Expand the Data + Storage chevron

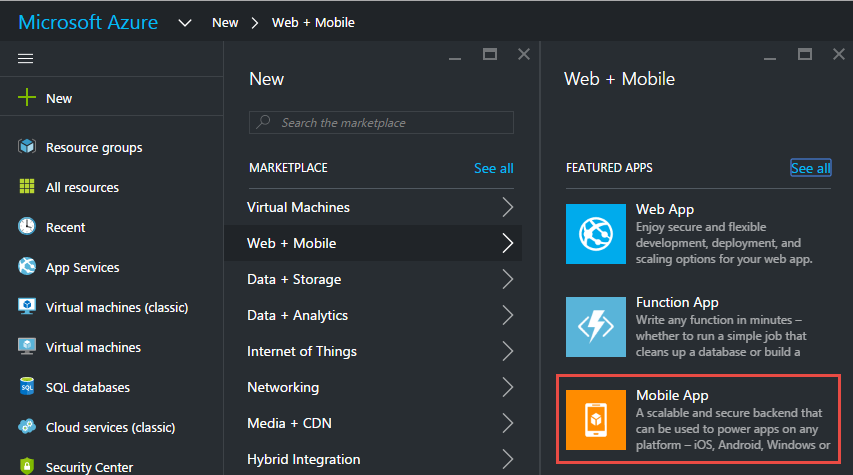(507, 279)
